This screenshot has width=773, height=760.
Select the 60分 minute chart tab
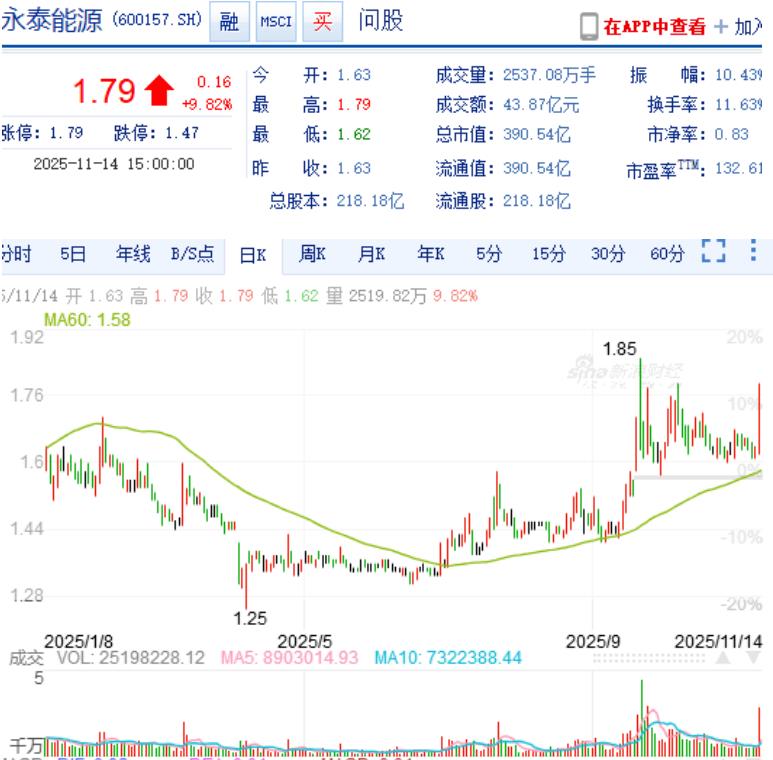click(667, 254)
